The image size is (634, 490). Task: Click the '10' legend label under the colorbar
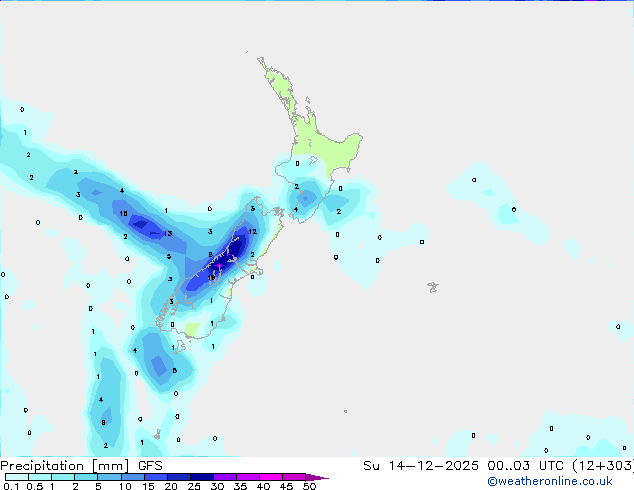pos(125,486)
